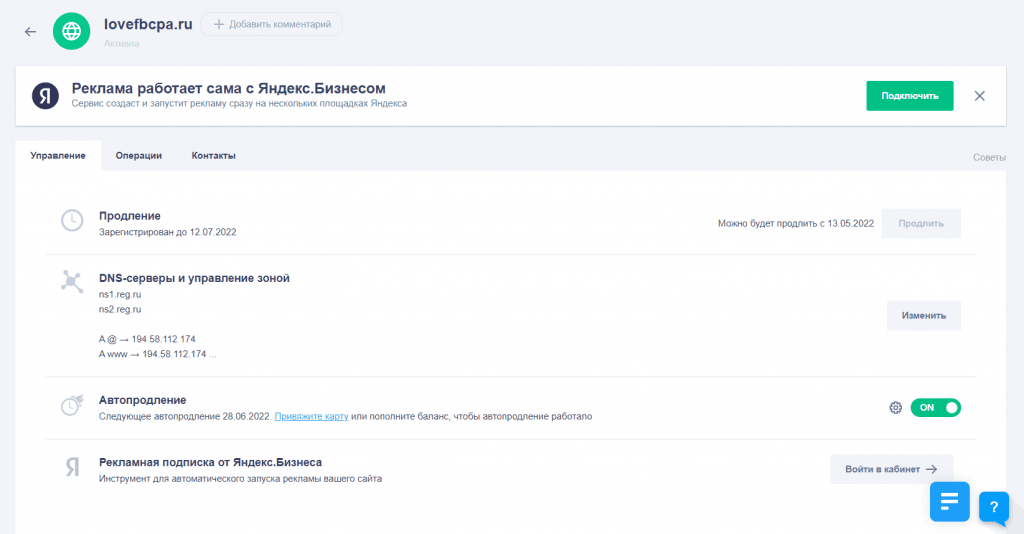Open the Операции tab
This screenshot has height=534, width=1024.
pos(138,155)
